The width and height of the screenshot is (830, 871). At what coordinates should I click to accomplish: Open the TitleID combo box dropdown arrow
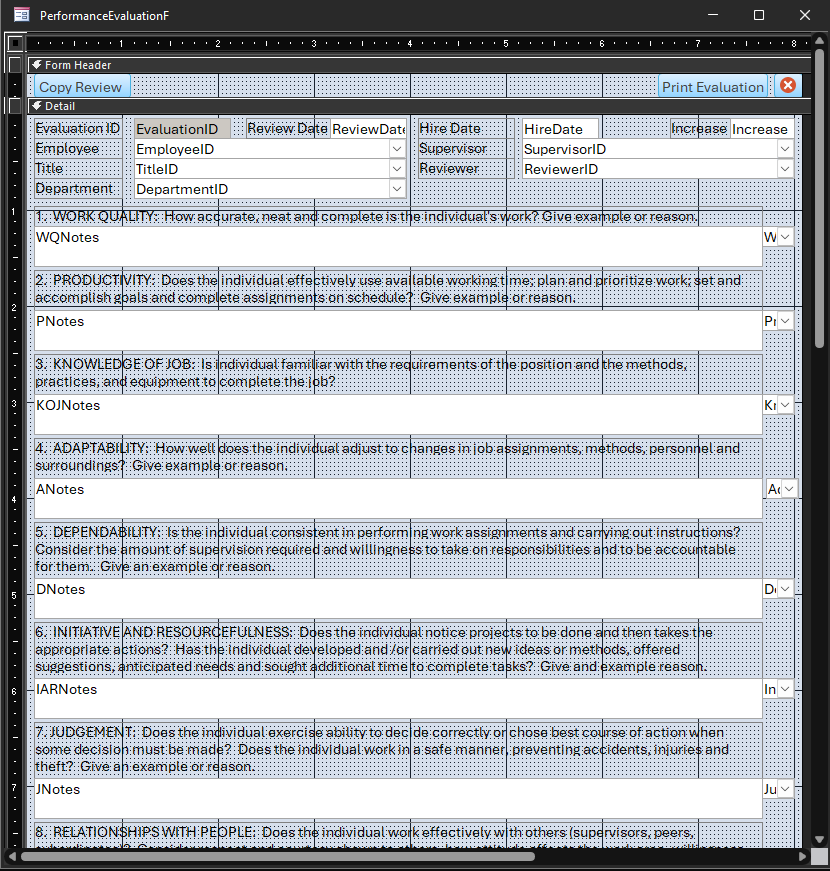pyautogui.click(x=397, y=169)
